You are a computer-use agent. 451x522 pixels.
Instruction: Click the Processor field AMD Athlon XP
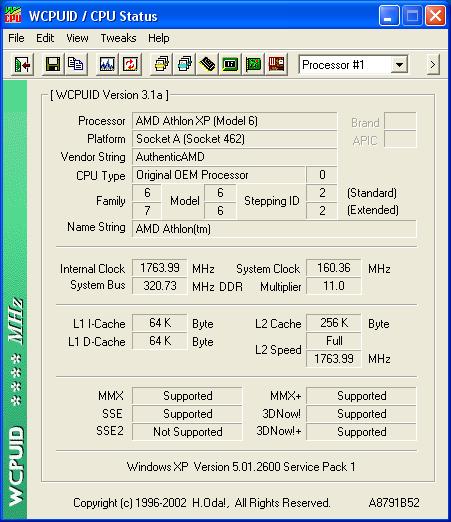click(x=234, y=121)
